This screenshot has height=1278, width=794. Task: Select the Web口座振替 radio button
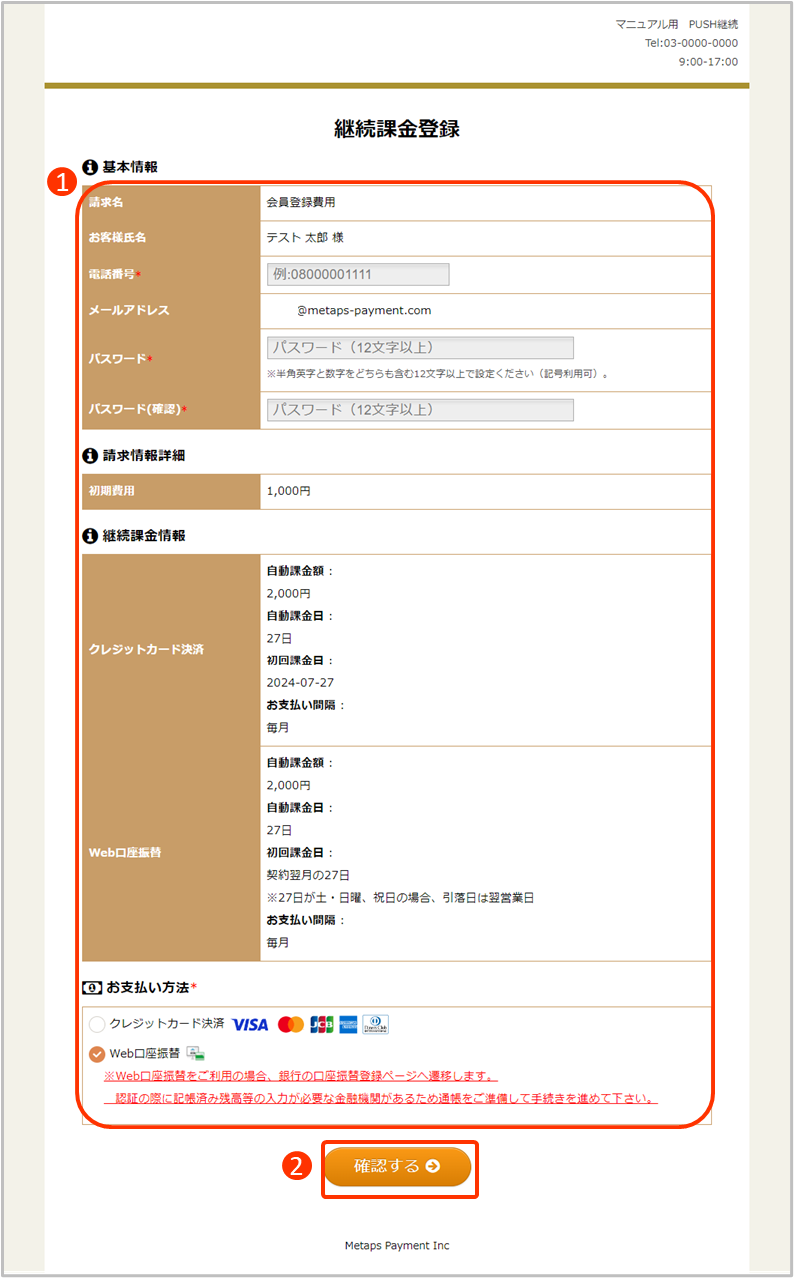click(x=97, y=1053)
